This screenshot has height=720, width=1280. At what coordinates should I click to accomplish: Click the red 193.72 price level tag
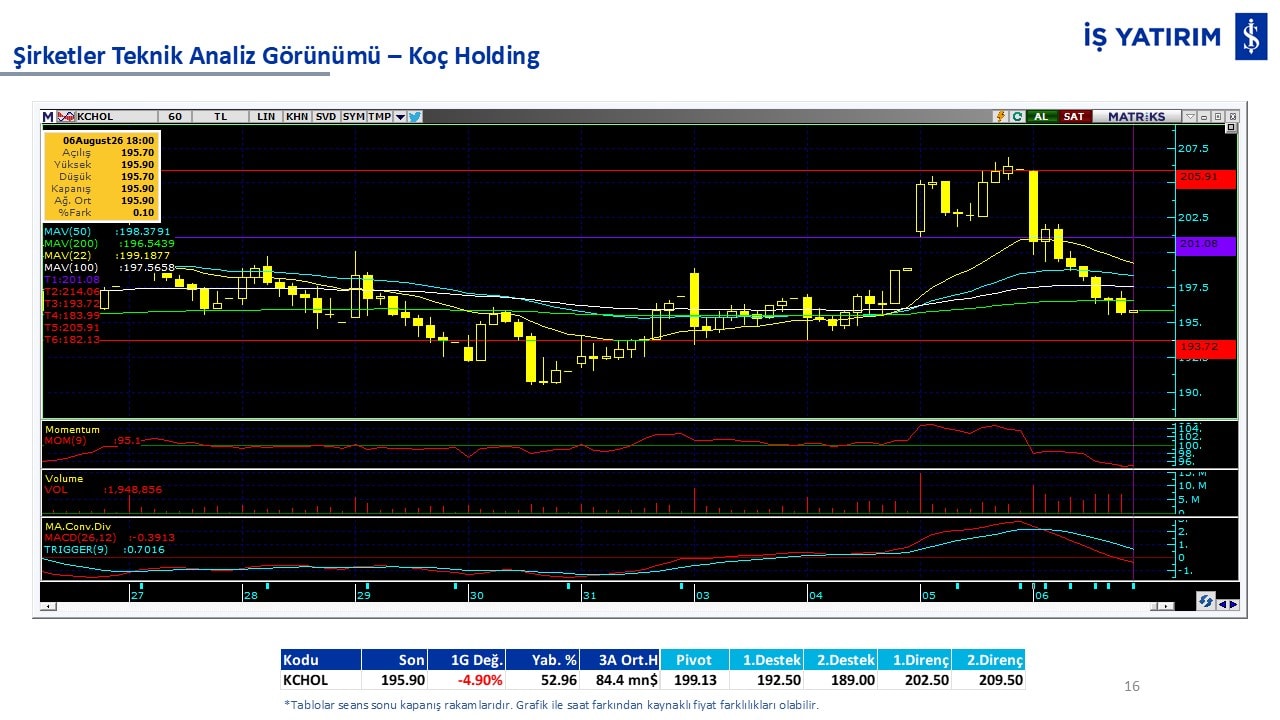point(1207,349)
